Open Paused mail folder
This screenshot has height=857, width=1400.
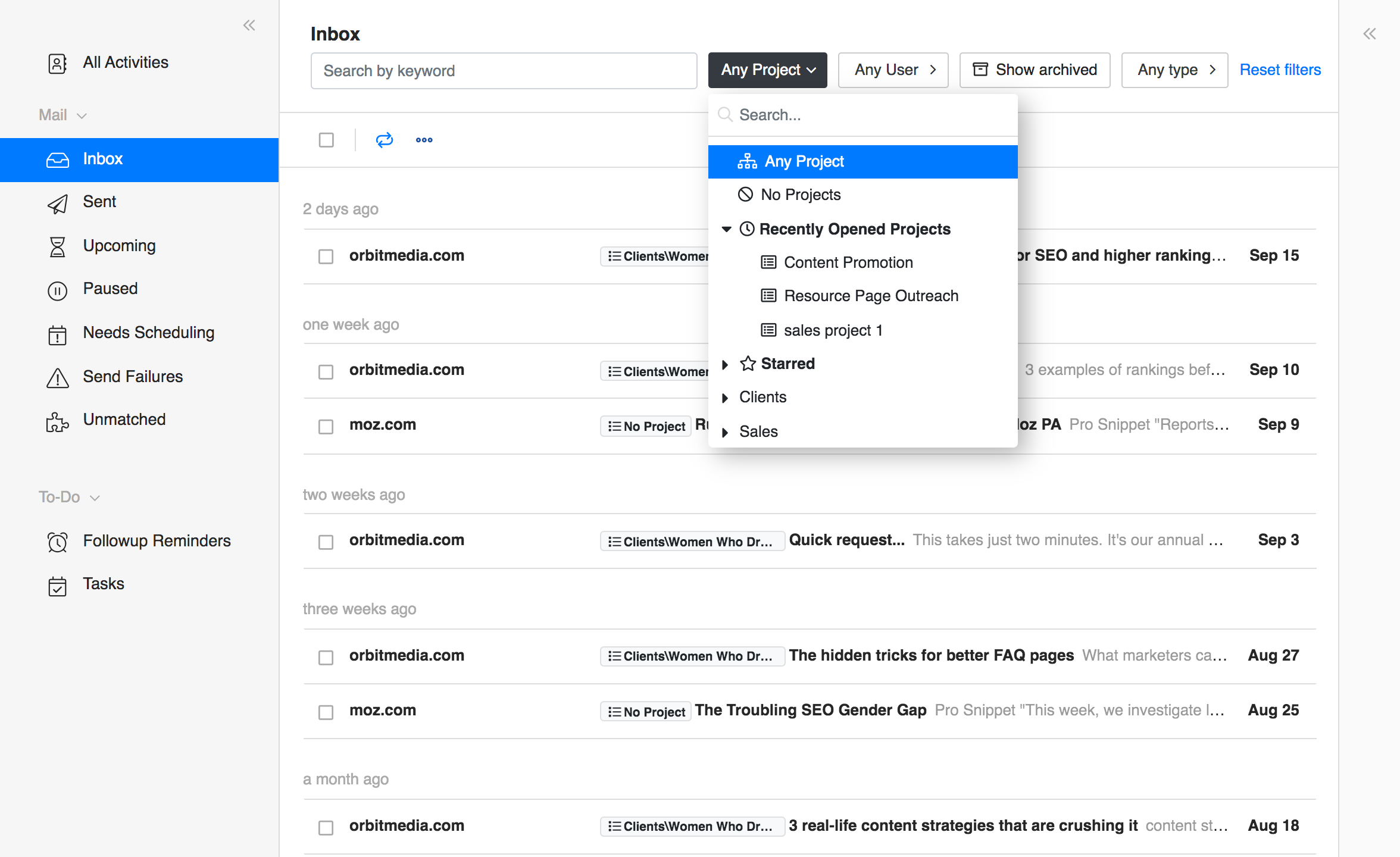pyautogui.click(x=110, y=289)
